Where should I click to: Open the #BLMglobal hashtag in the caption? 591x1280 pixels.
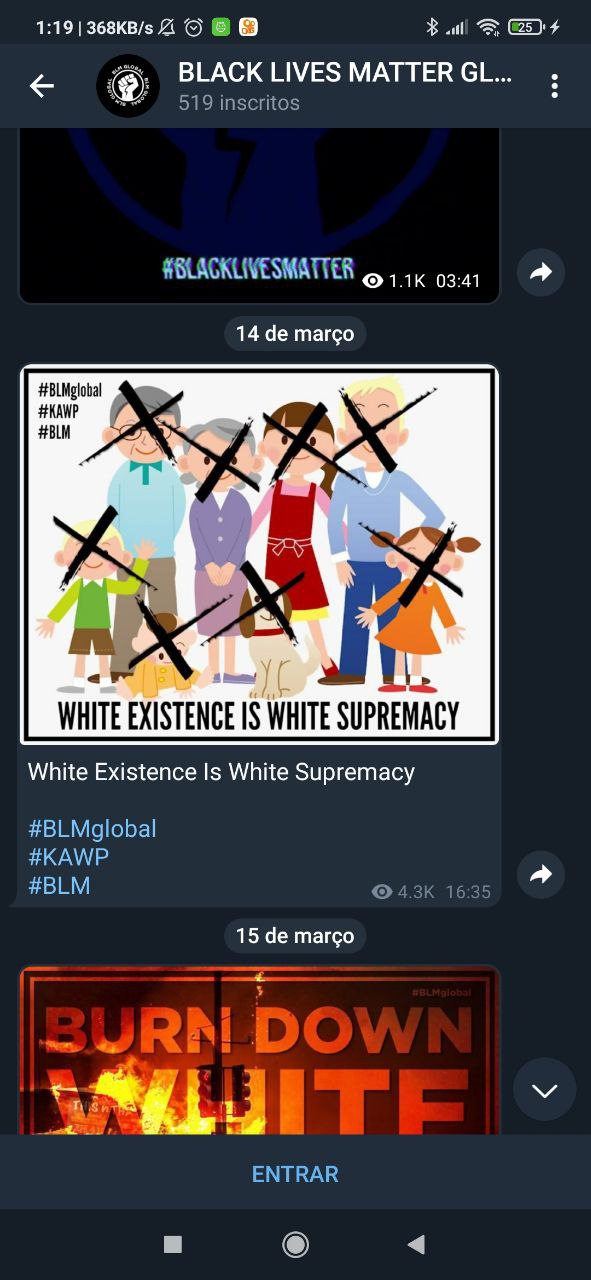point(92,829)
